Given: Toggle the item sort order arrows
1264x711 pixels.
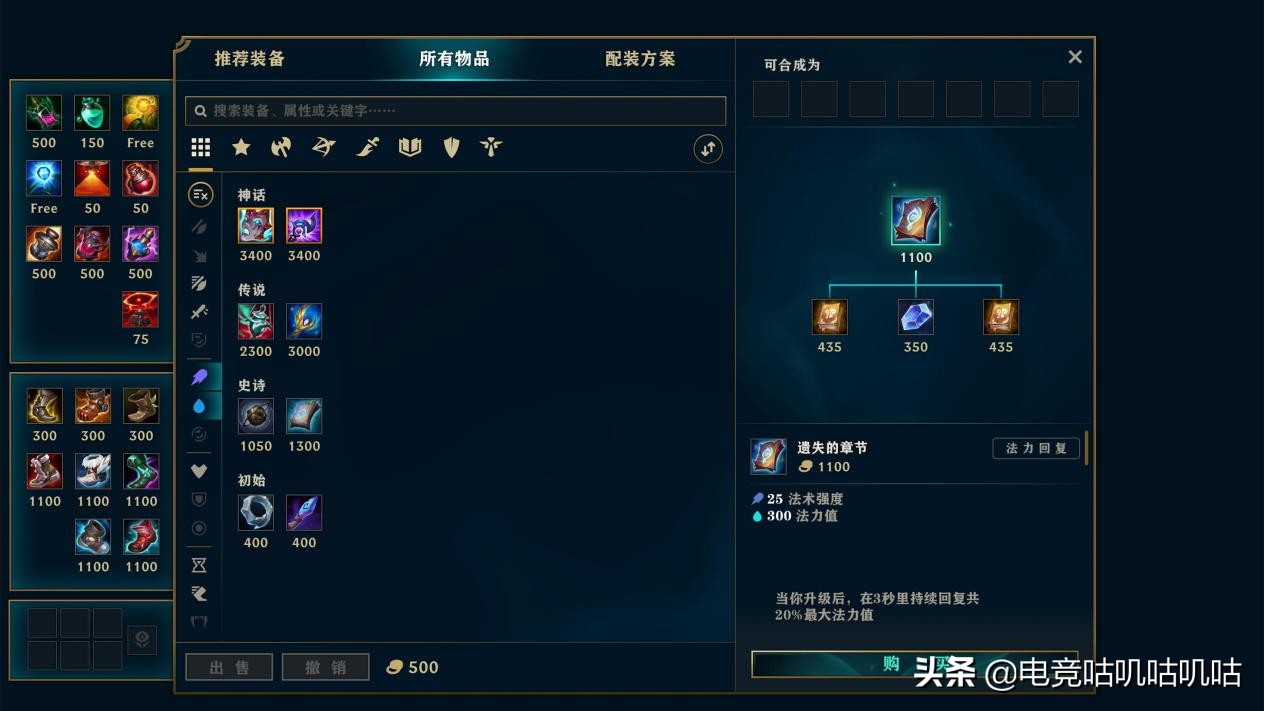Looking at the screenshot, I should click(708, 149).
